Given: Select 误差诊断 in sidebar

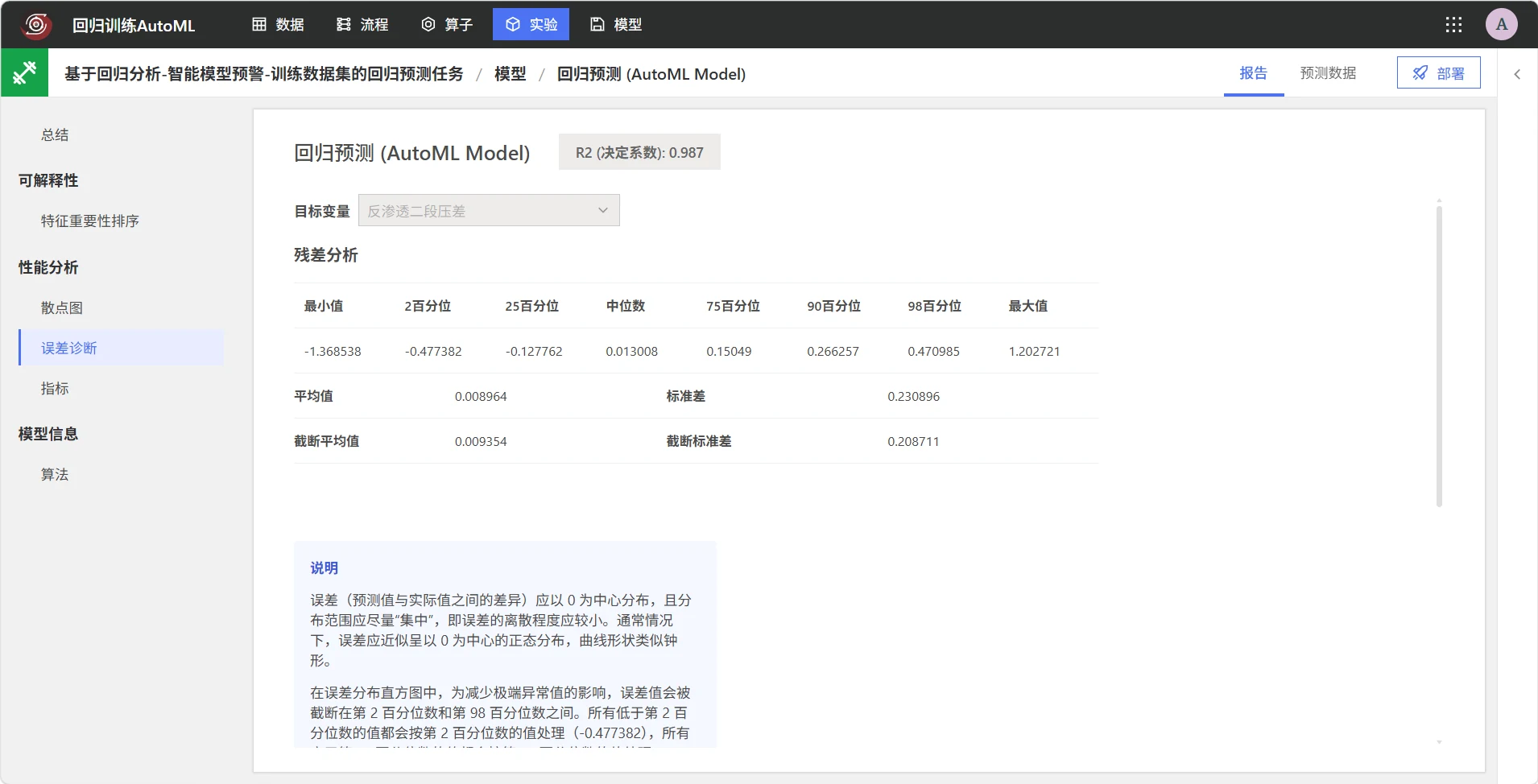Looking at the screenshot, I should [121, 348].
